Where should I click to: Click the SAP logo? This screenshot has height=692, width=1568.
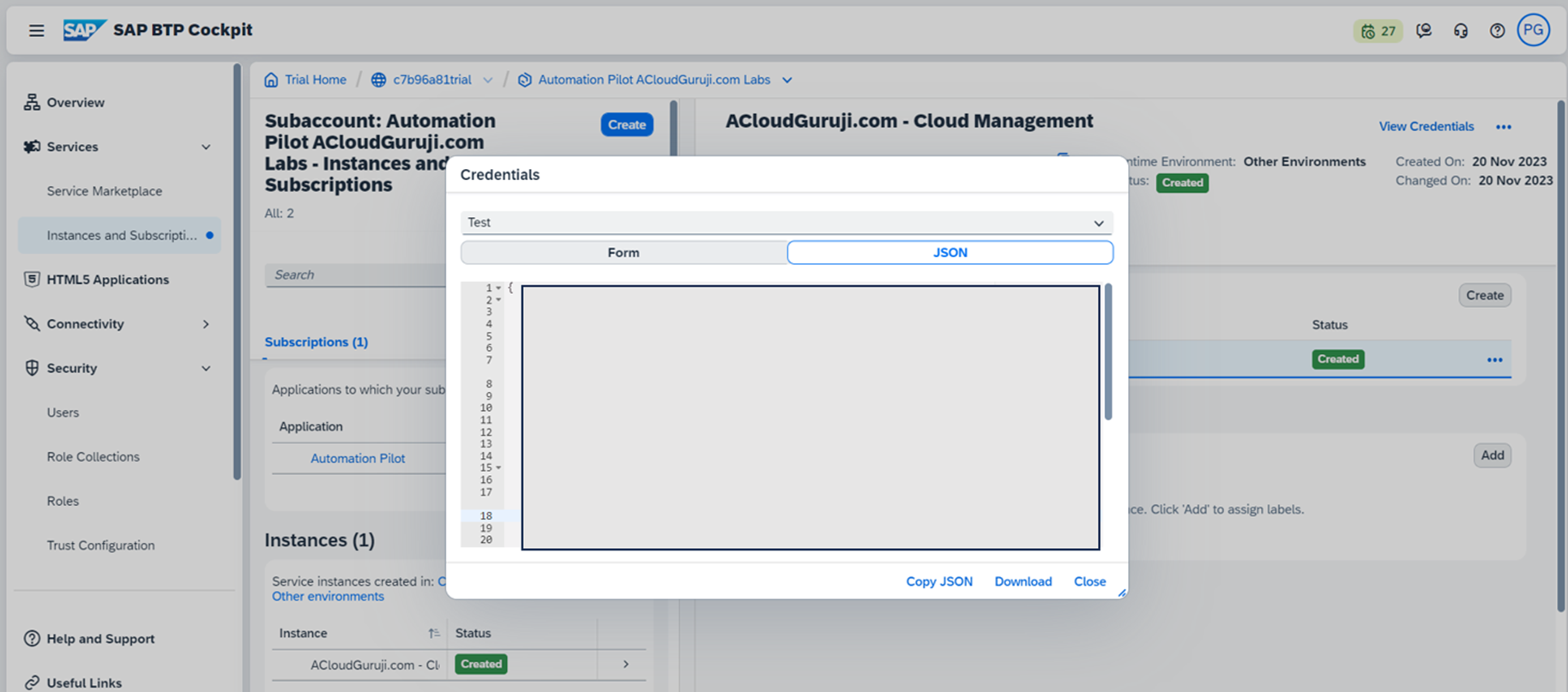(x=83, y=30)
